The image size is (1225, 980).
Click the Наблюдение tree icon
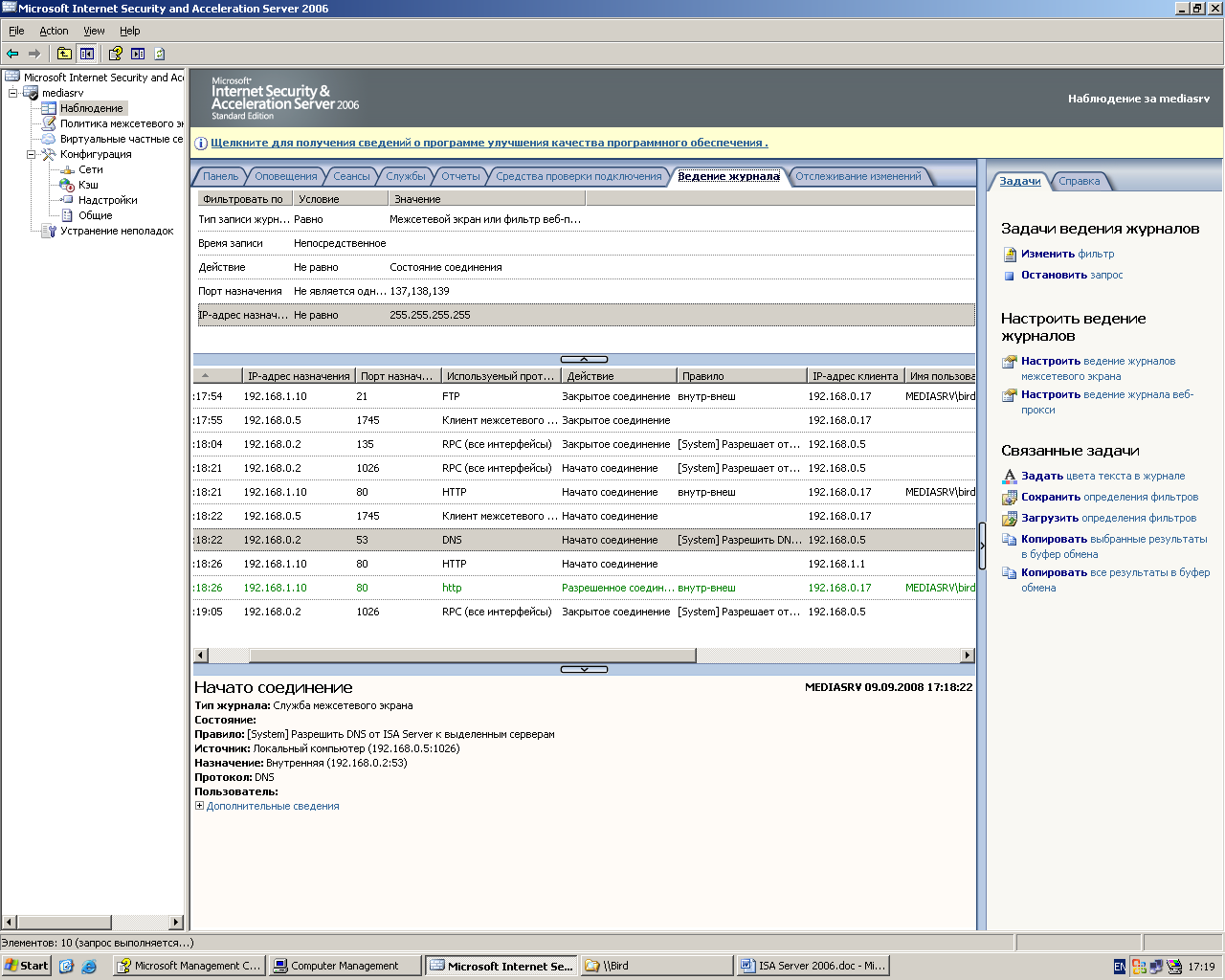(x=49, y=108)
